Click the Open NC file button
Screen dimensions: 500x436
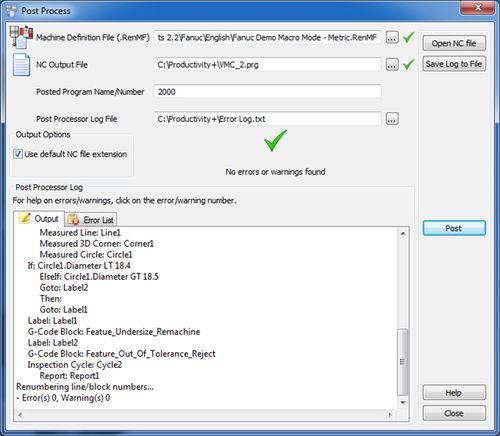click(454, 43)
